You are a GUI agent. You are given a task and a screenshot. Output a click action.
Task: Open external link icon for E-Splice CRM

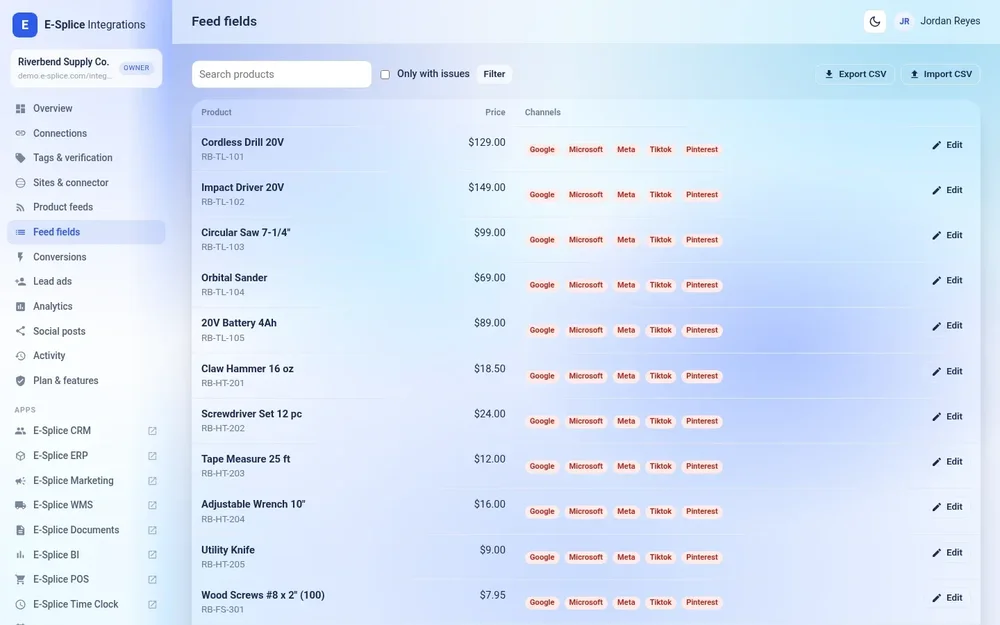click(x=152, y=431)
